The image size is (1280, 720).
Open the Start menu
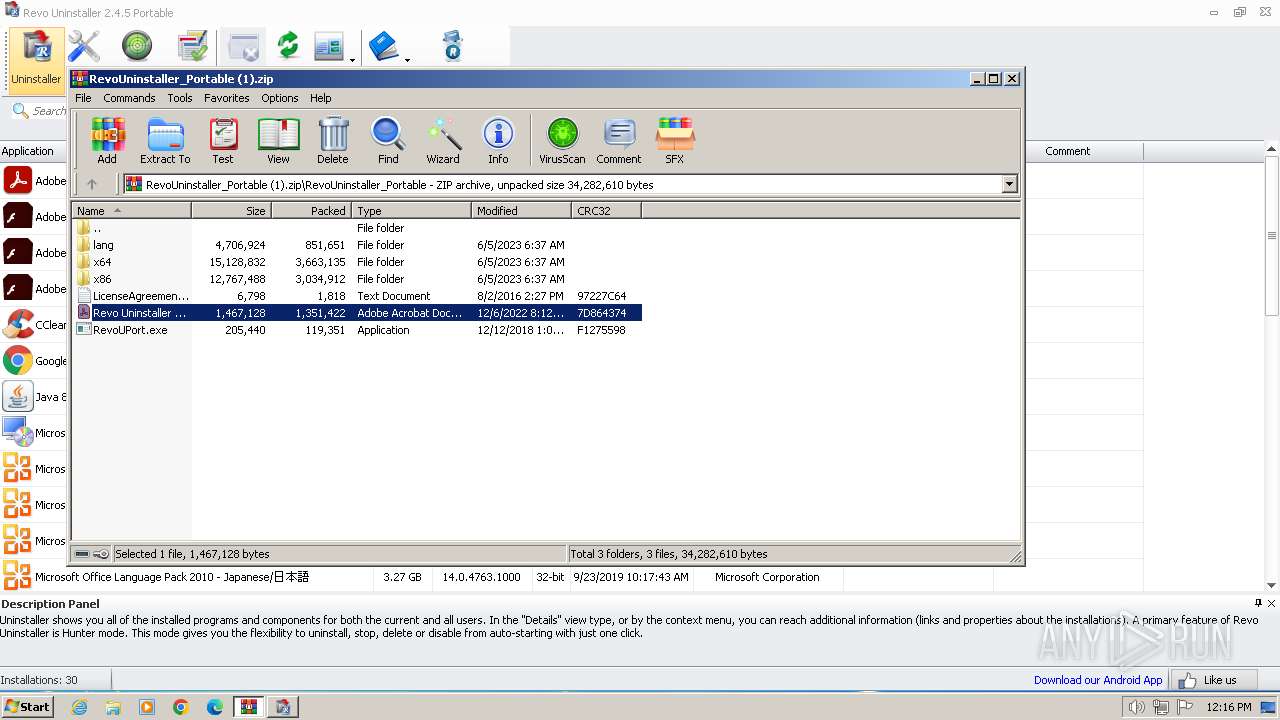tap(27, 707)
